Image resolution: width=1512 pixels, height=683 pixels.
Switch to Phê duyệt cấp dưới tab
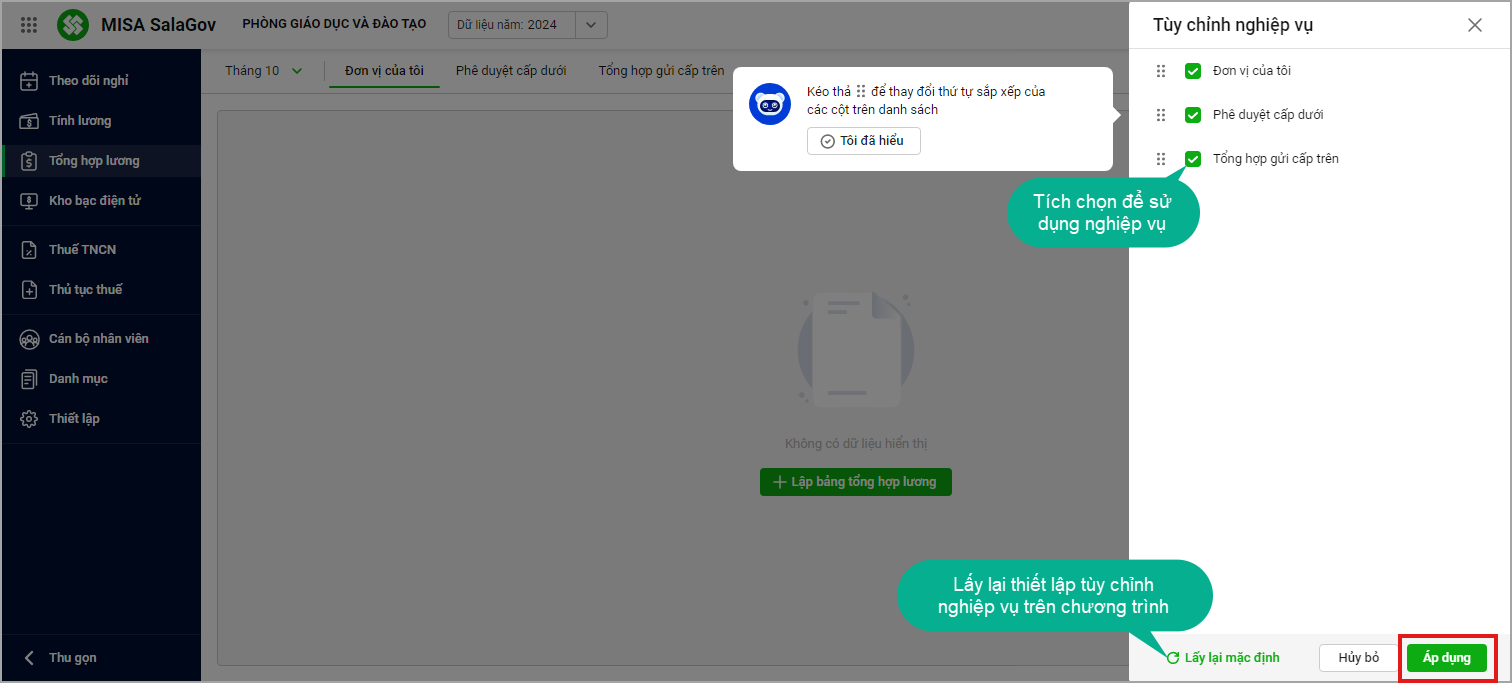510,71
